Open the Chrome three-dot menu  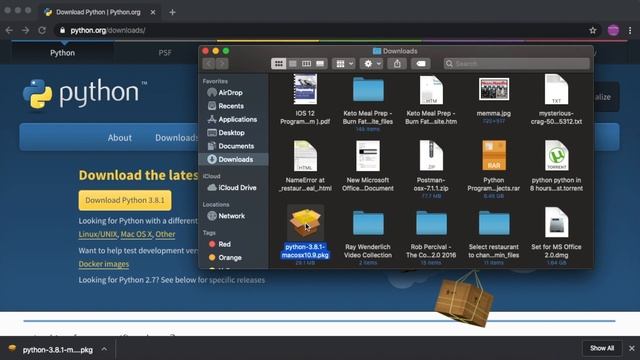[630, 30]
